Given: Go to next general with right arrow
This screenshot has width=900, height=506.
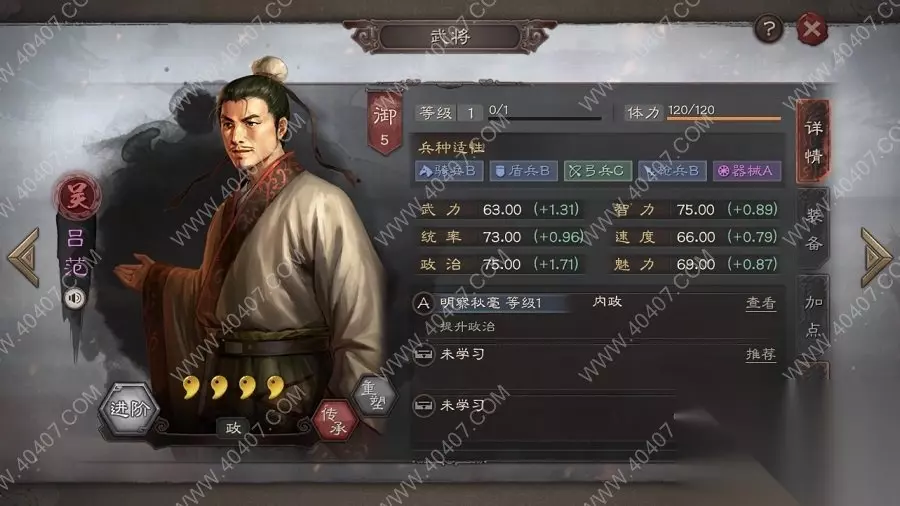Looking at the screenshot, I should [x=876, y=258].
